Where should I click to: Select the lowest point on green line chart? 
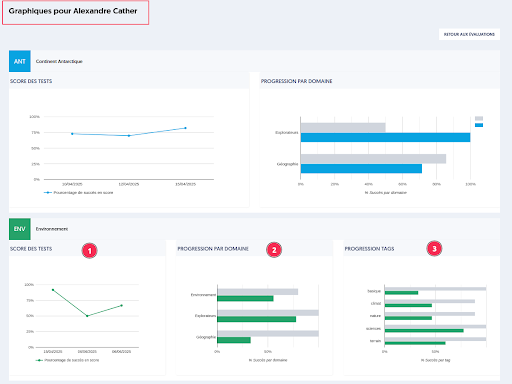tap(87, 316)
